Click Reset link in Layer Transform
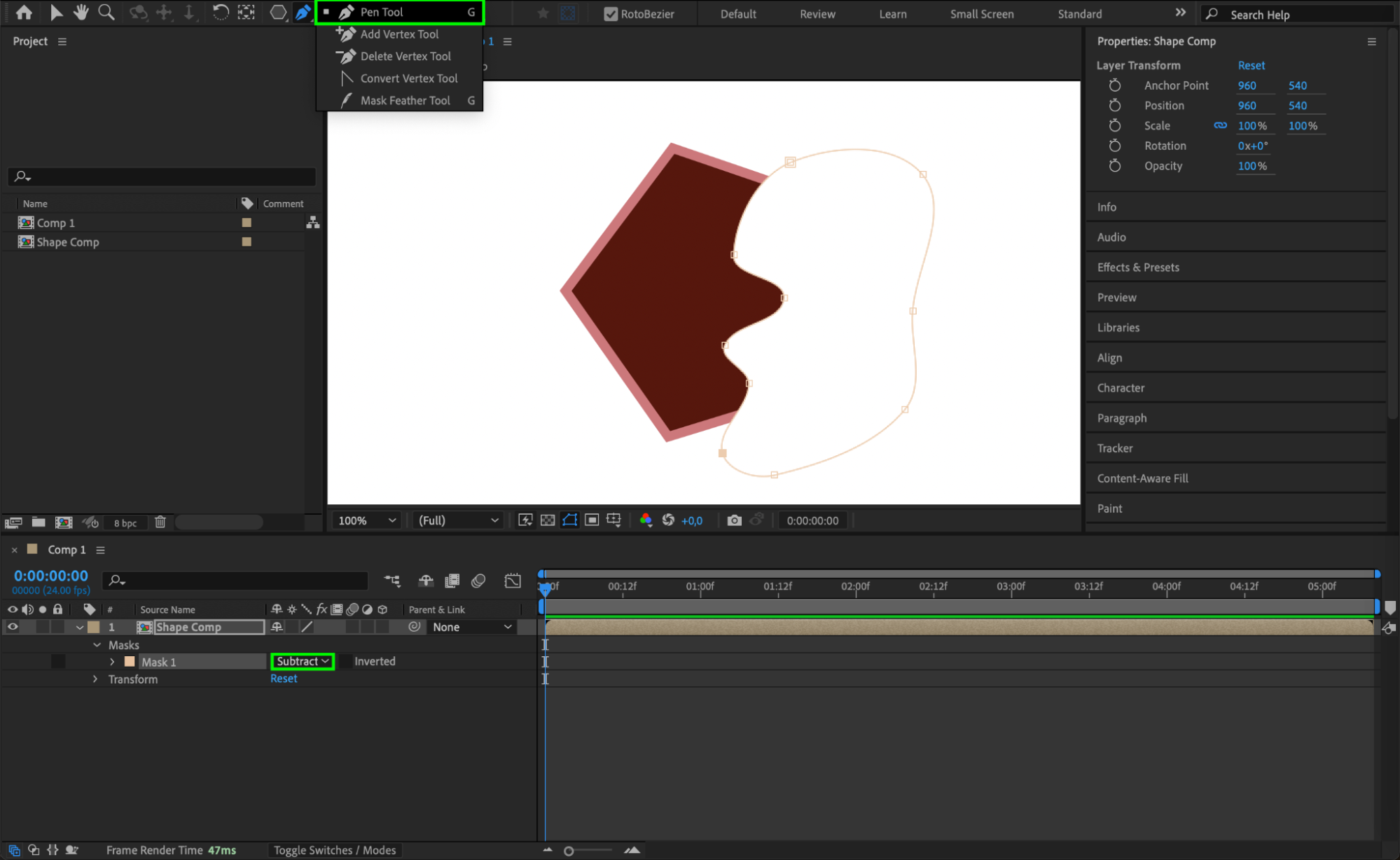The image size is (1400, 860). pyautogui.click(x=1251, y=65)
